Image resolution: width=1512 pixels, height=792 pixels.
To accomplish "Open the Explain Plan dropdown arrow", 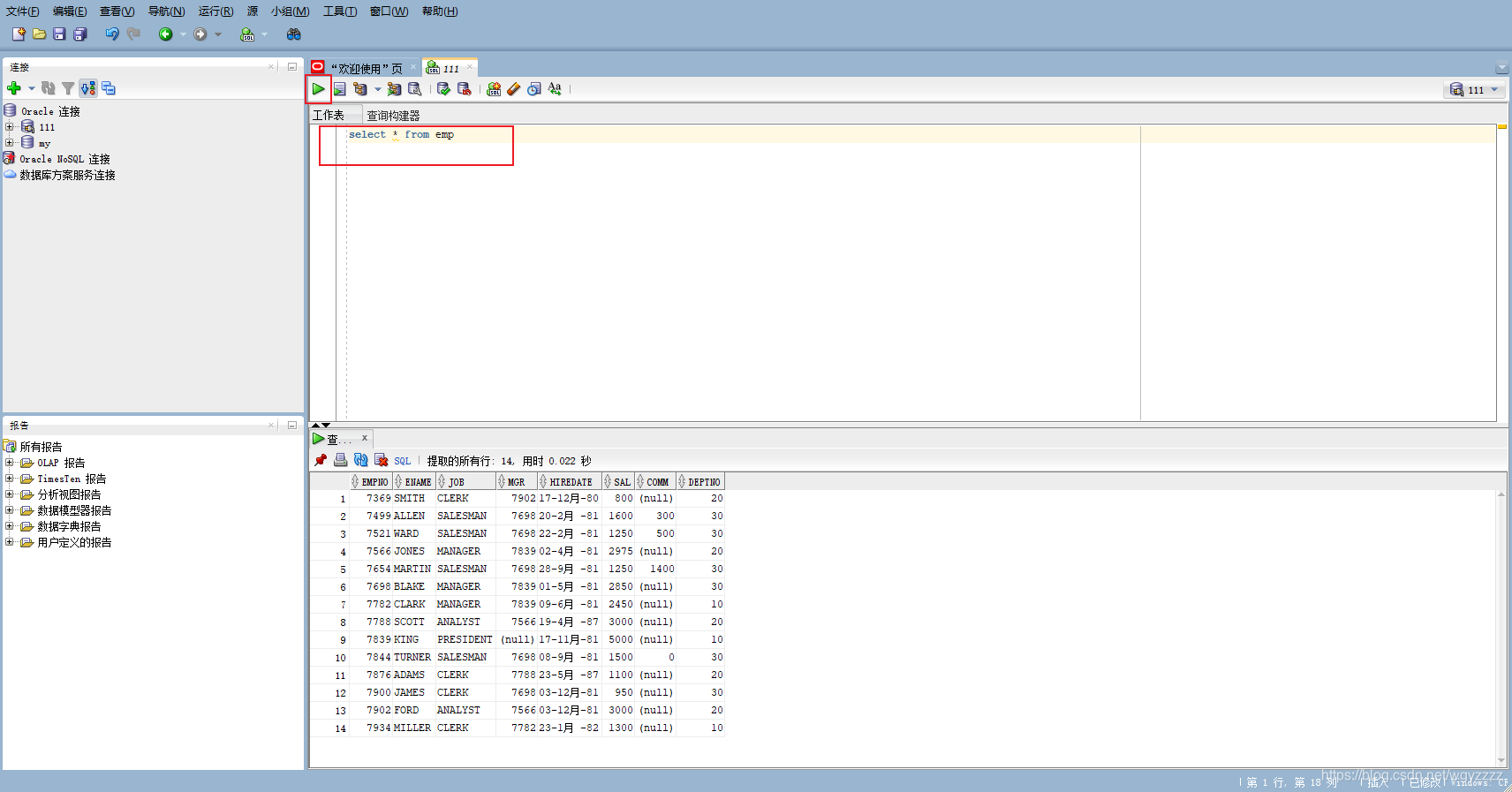I will 377,89.
